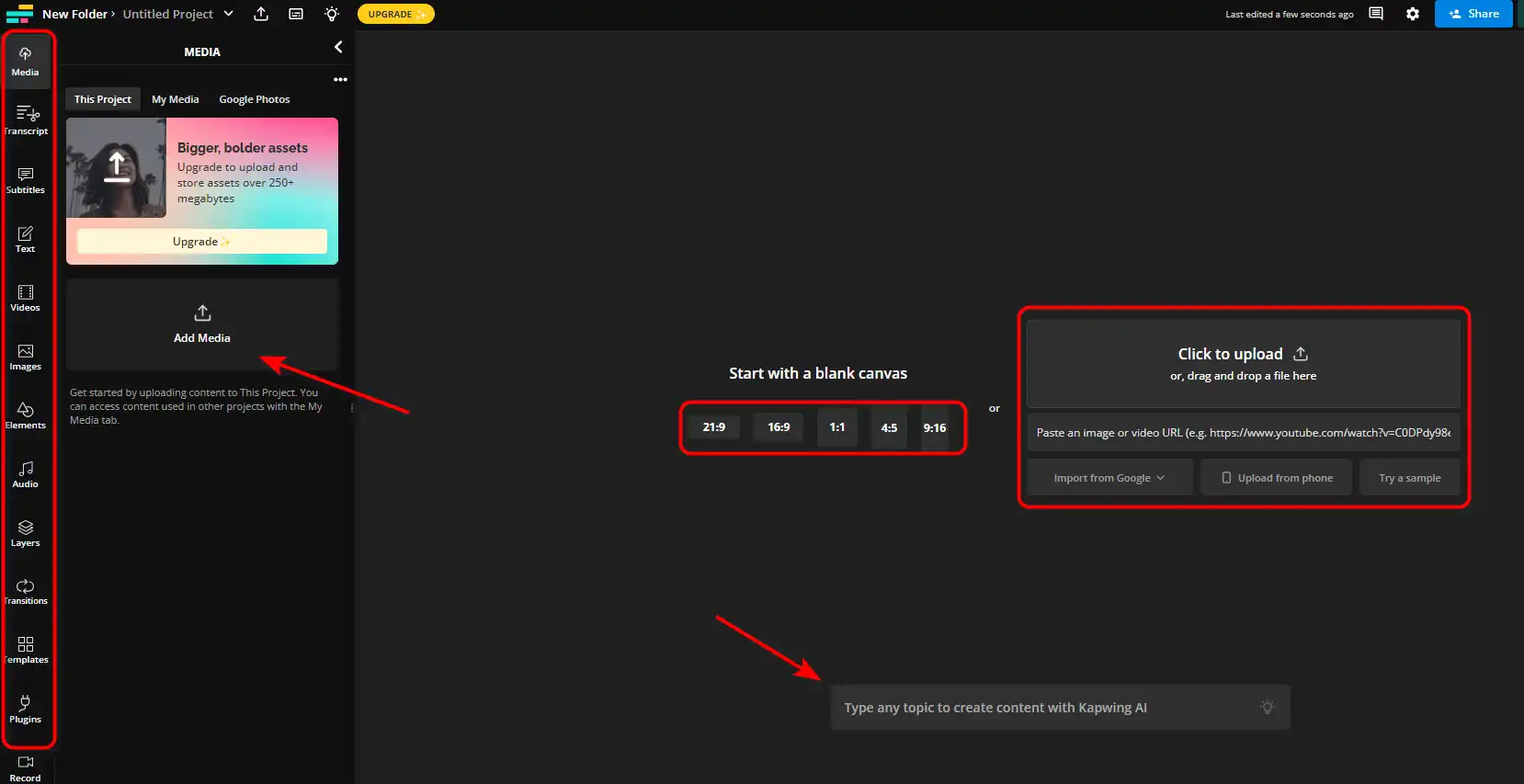Choose the 4:5 canvas ratio
This screenshot has width=1524, height=784.
[x=889, y=427]
